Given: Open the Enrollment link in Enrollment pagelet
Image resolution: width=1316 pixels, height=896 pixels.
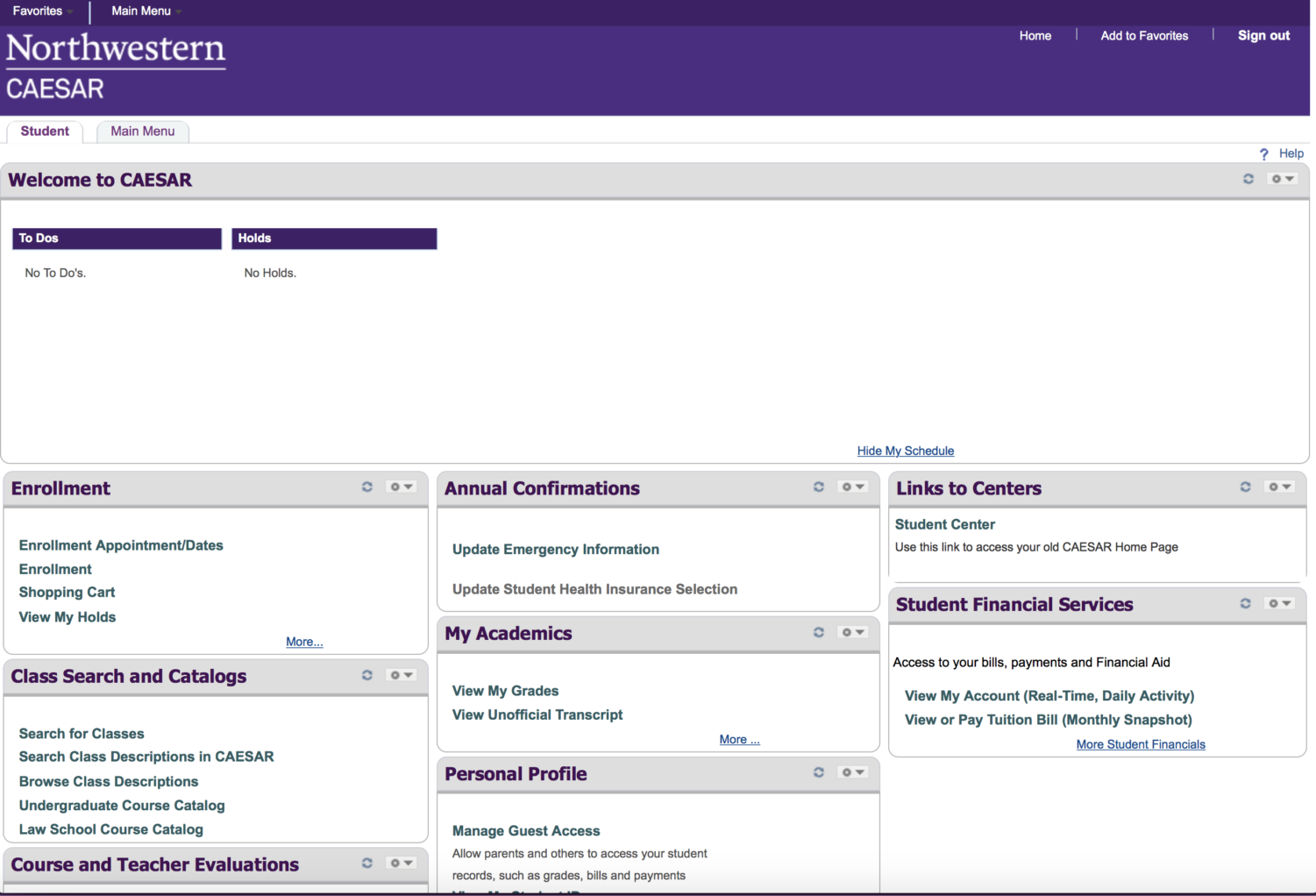Looking at the screenshot, I should pos(55,569).
